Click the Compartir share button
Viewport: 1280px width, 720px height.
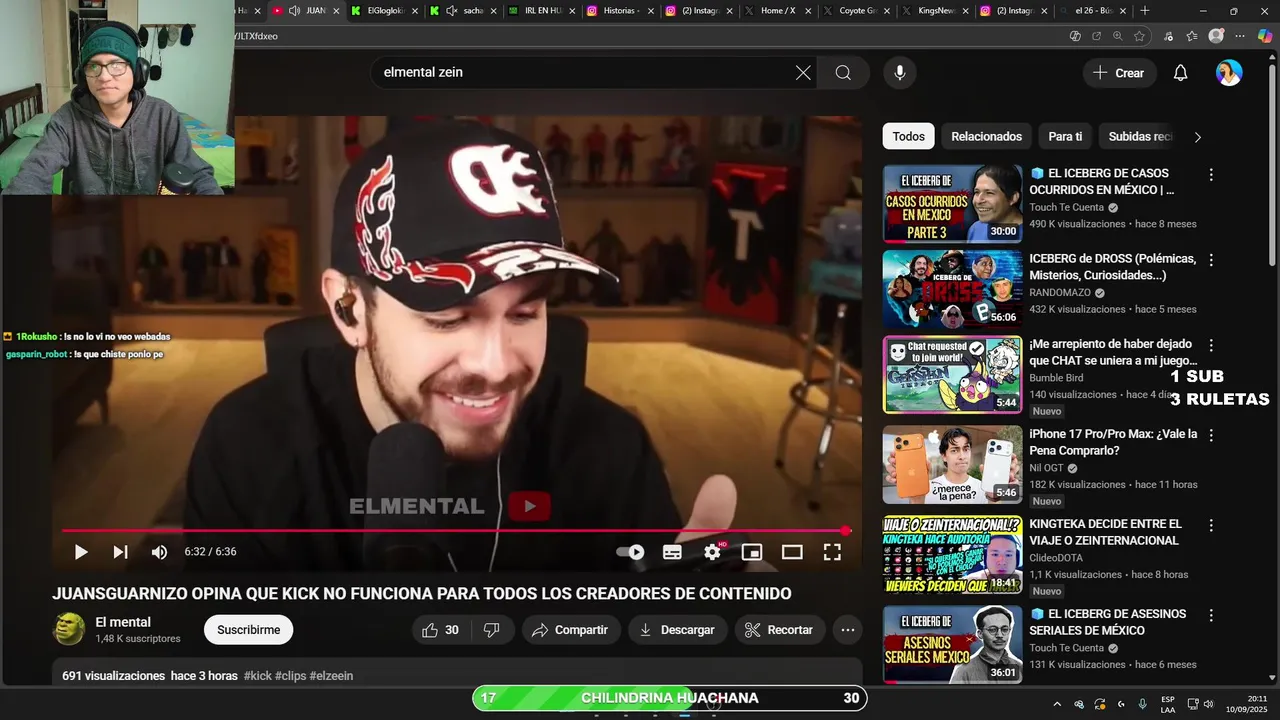tap(570, 630)
